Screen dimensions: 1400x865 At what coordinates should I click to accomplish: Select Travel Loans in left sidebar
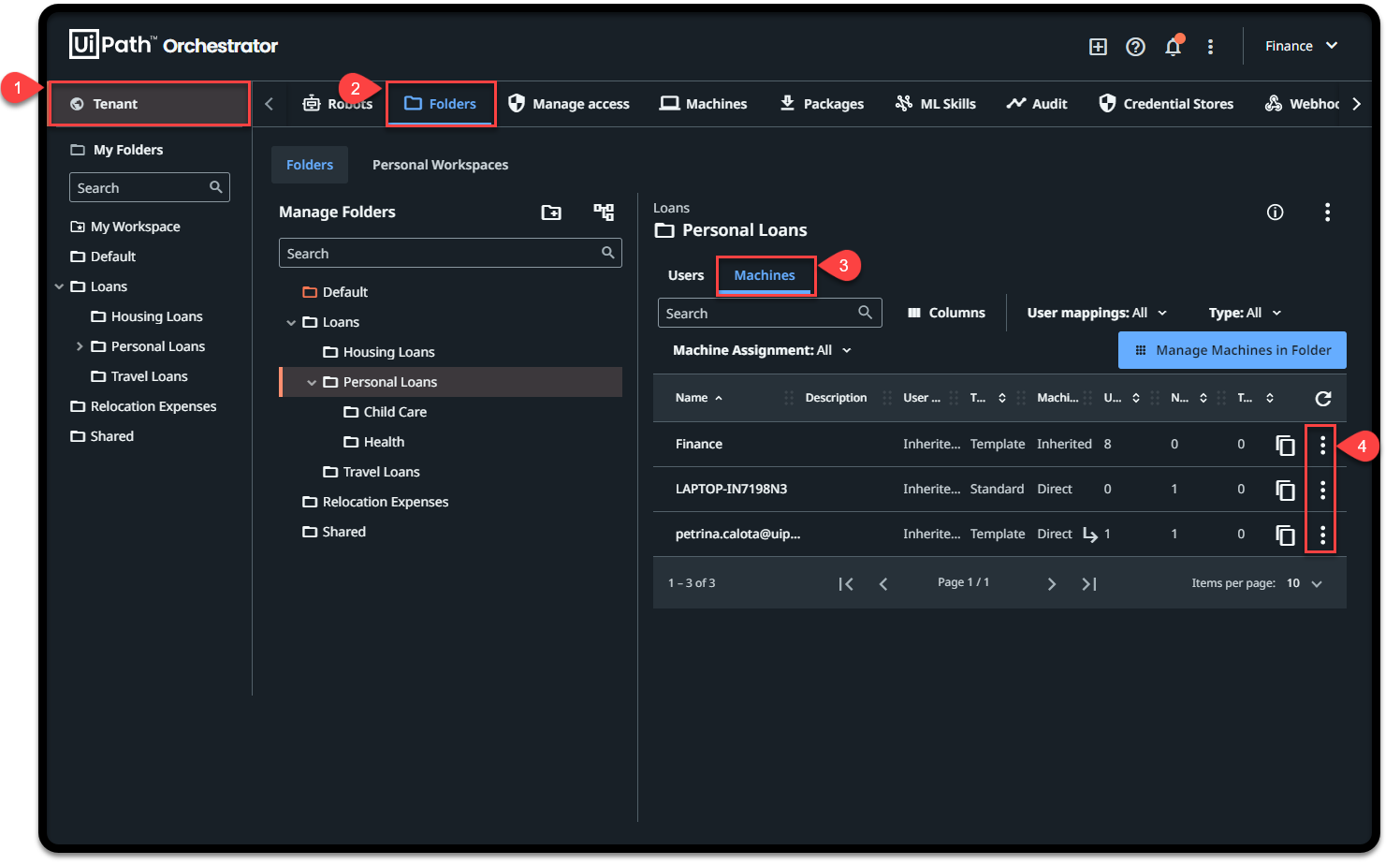point(139,376)
